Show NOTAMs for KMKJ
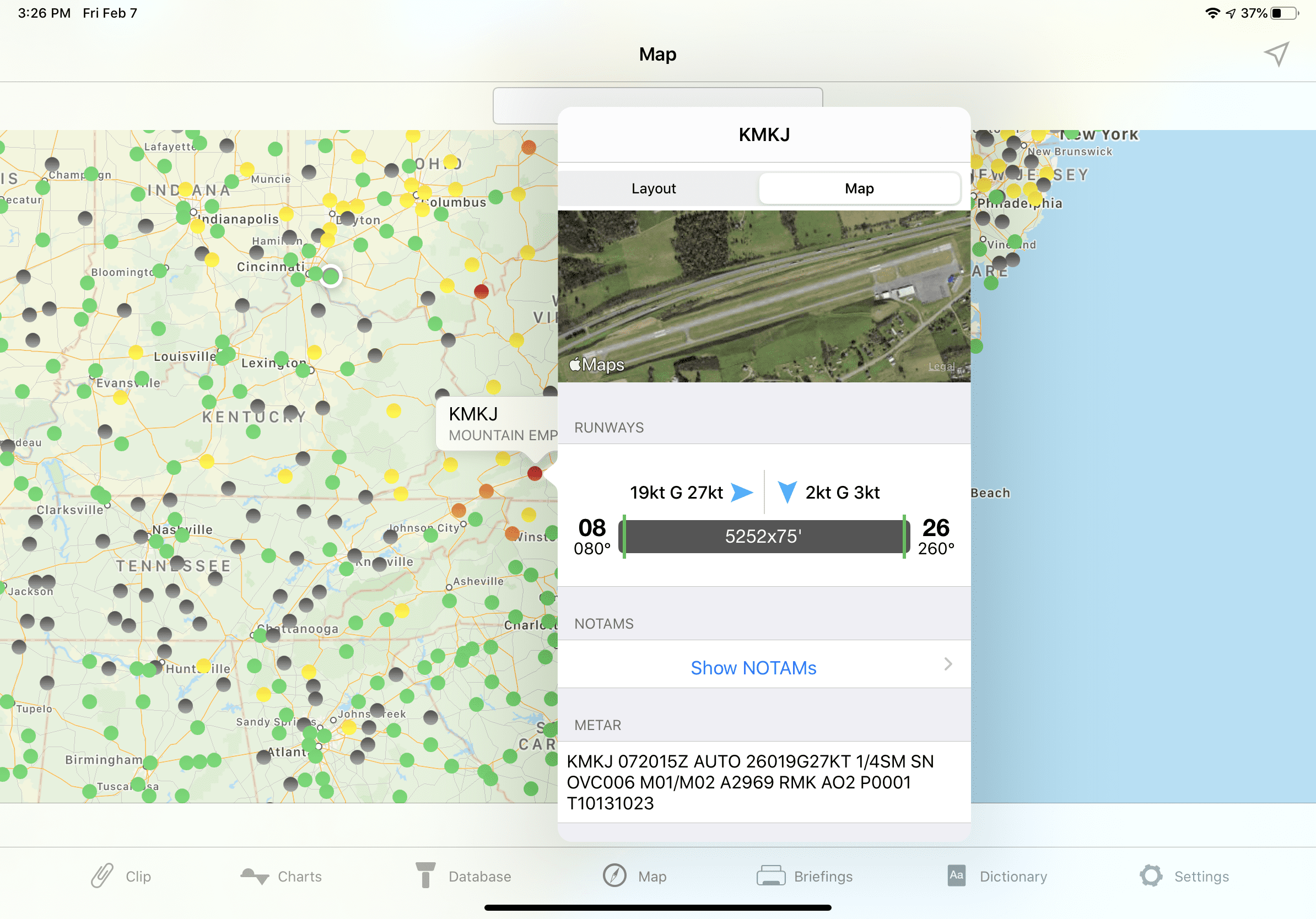The image size is (1316, 919). [x=753, y=668]
